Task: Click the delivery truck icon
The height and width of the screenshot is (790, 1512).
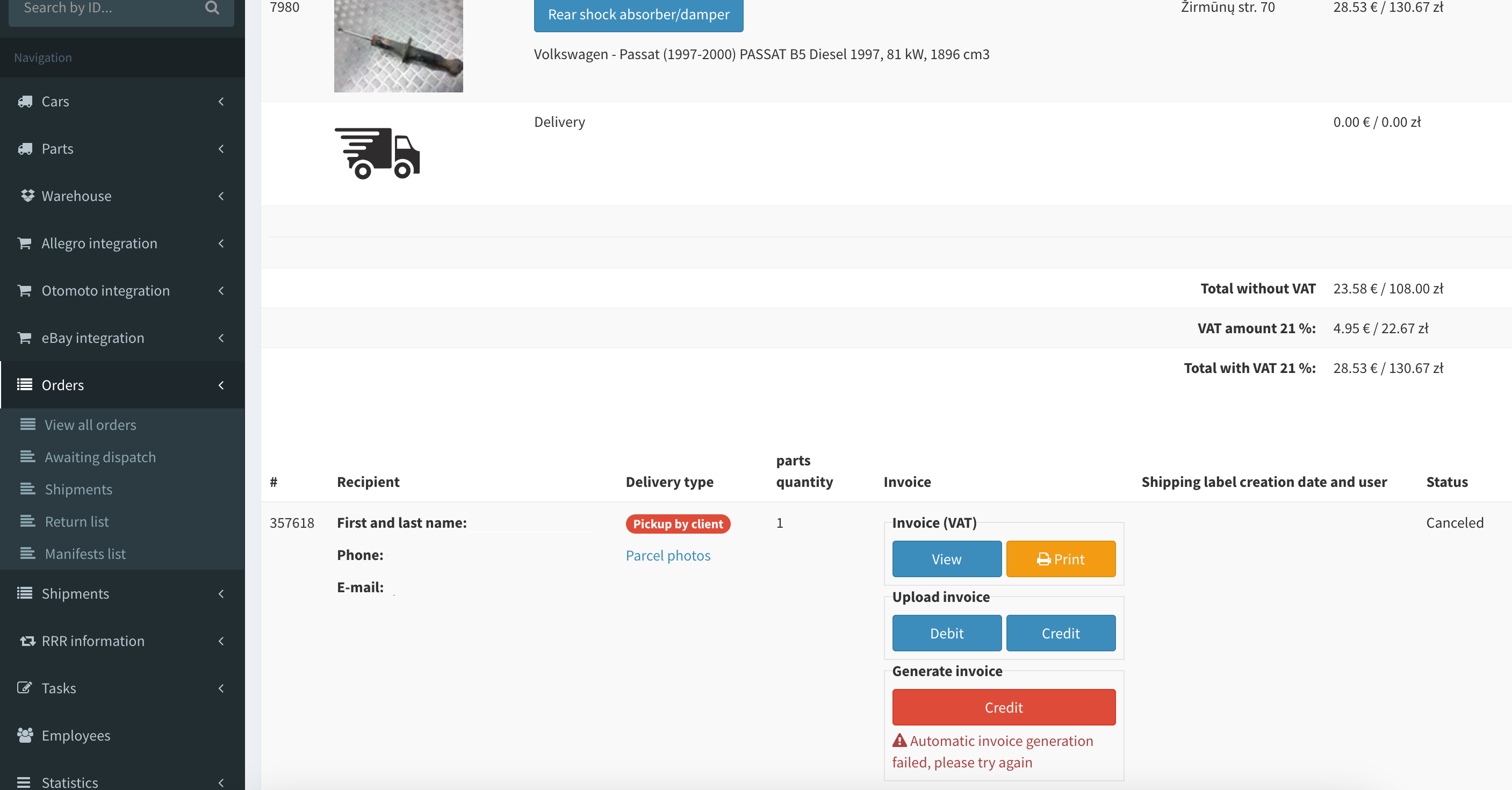Action: coord(377,153)
